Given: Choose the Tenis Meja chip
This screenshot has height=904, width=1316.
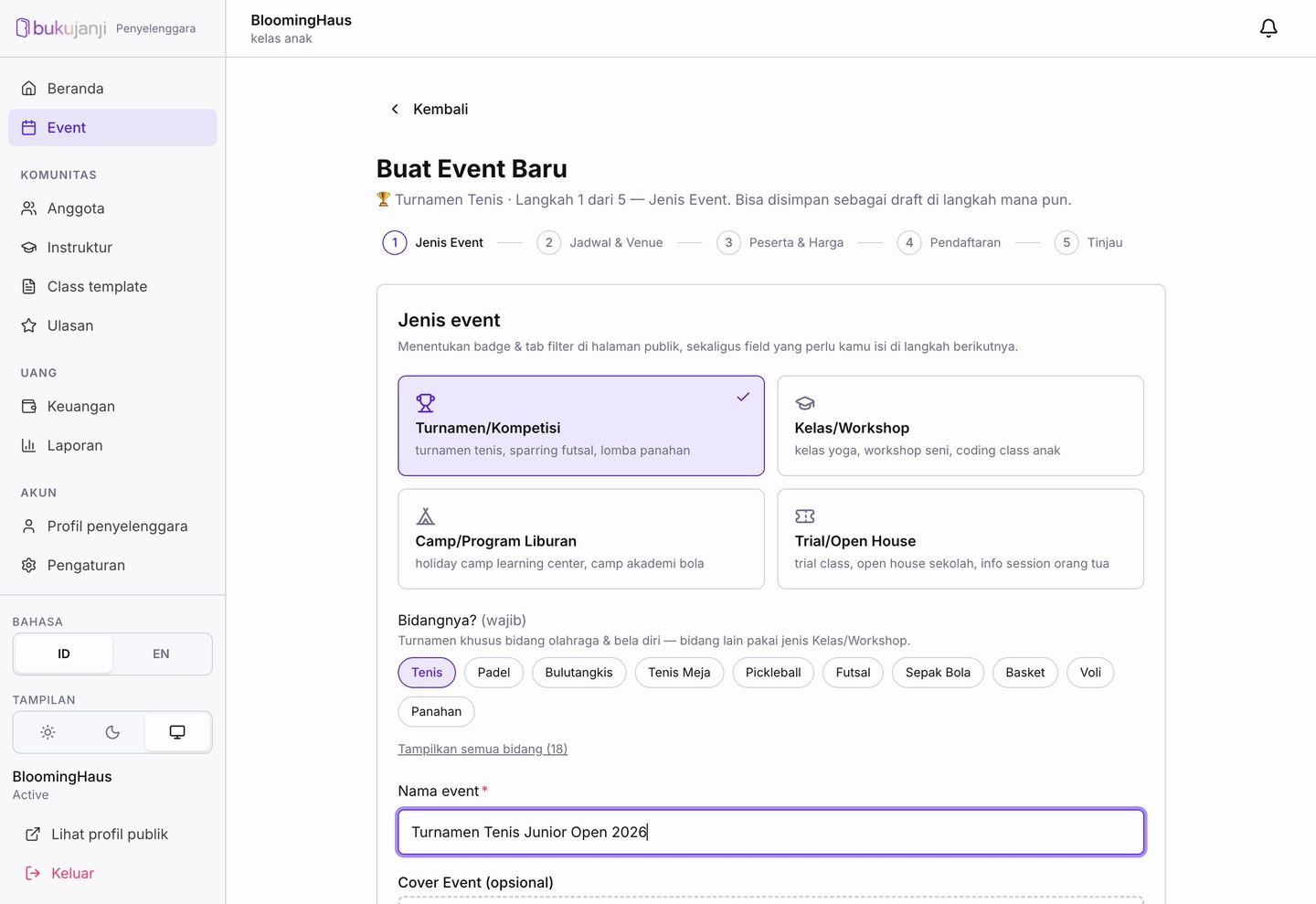Looking at the screenshot, I should (679, 673).
